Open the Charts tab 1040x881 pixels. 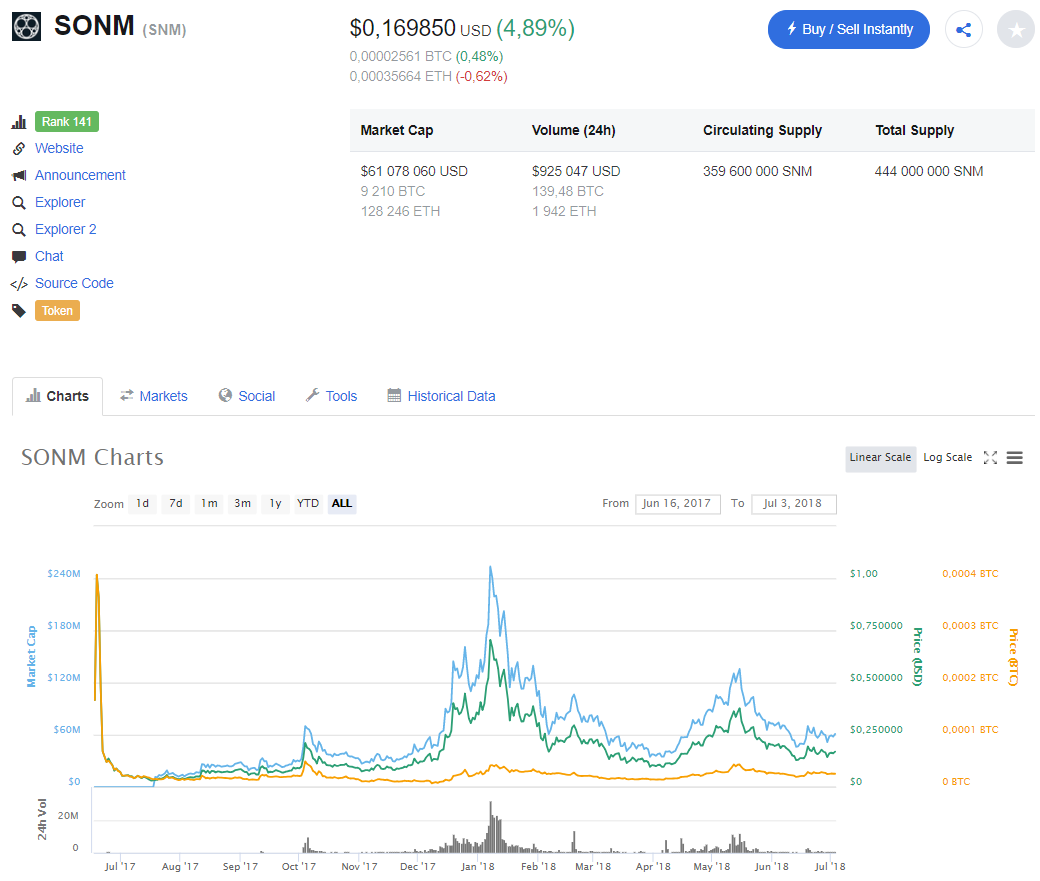click(58, 397)
